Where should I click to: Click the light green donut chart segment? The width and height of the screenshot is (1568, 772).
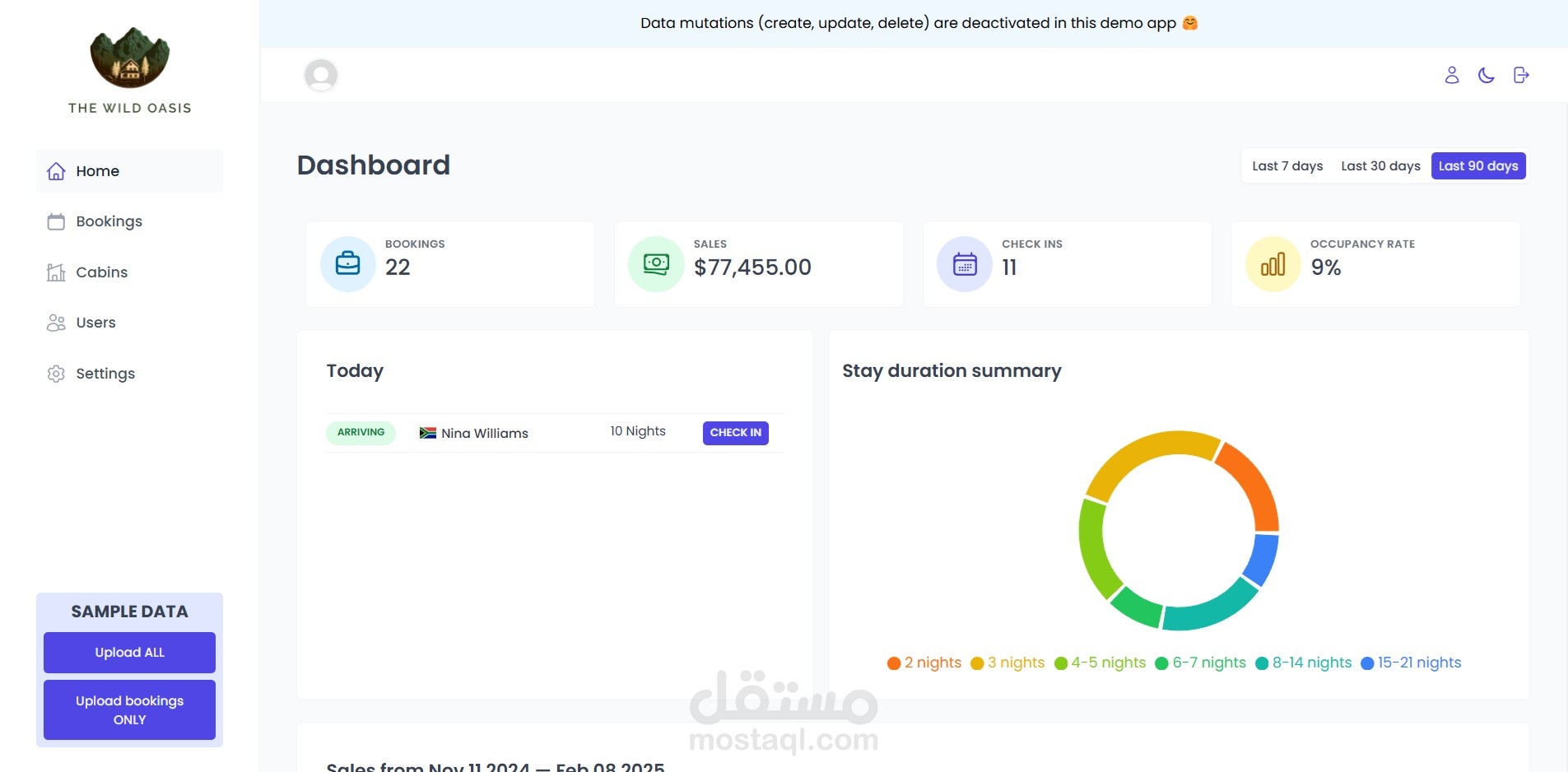(x=1095, y=549)
